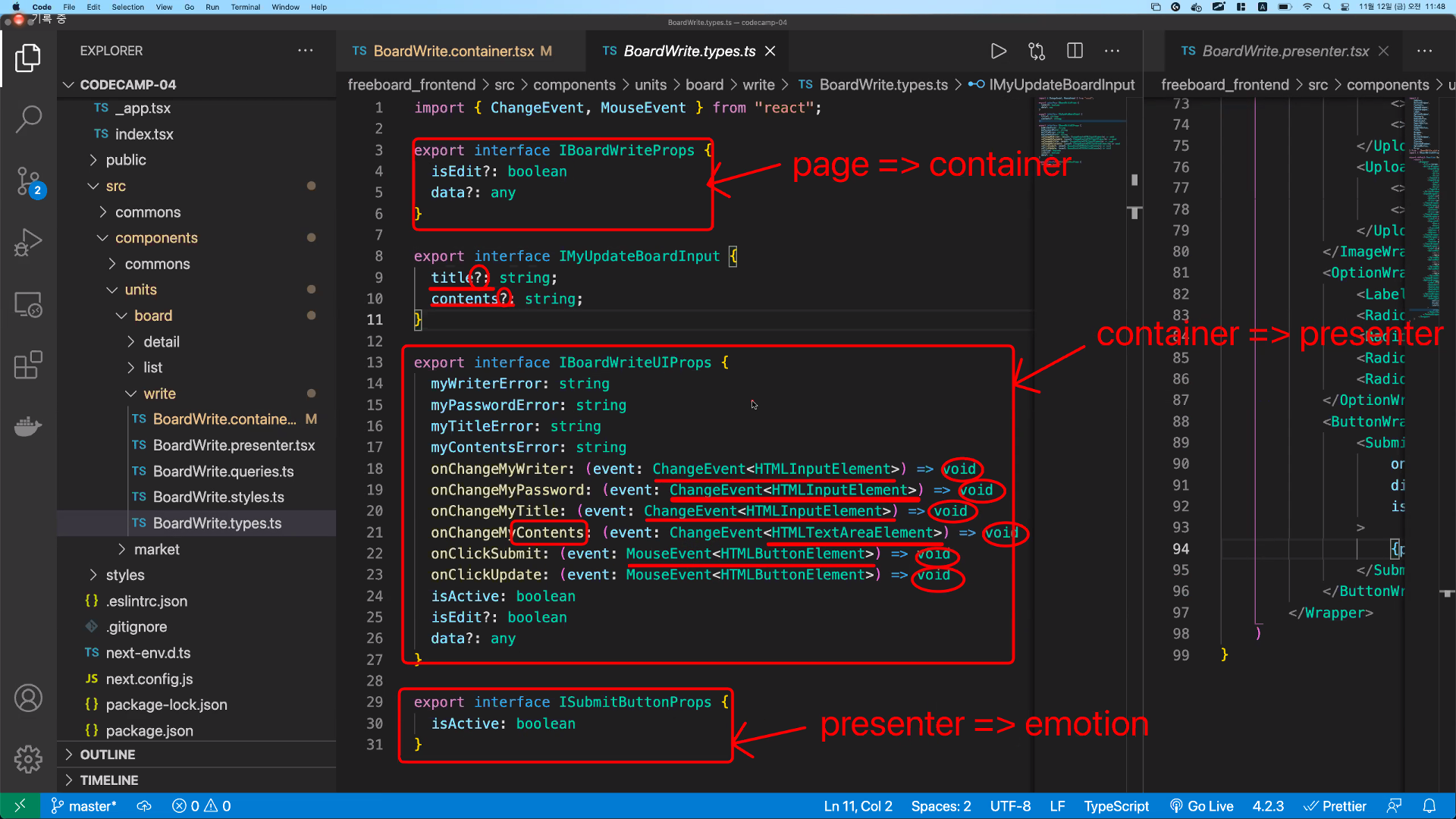Viewport: 1456px width, 819px height.
Task: Open BoardWrite.queries.ts in explorer
Action: [x=223, y=471]
